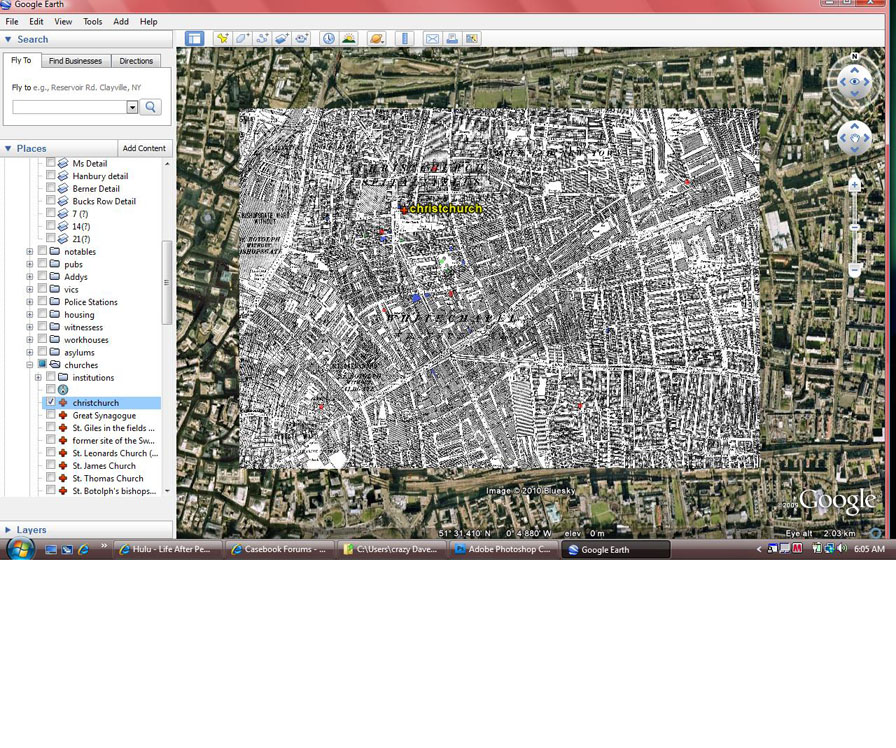The image size is (896, 748).
Task: Open the historical imagery clock icon
Action: coord(329,39)
